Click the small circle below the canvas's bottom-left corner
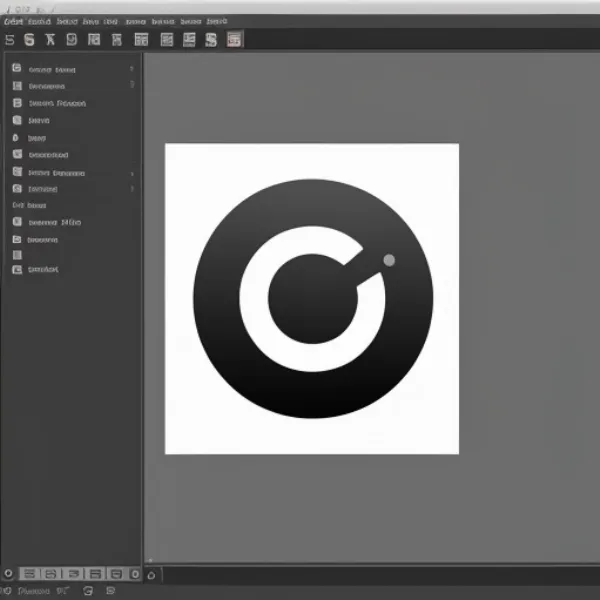This screenshot has height=600, width=600. coord(151,574)
